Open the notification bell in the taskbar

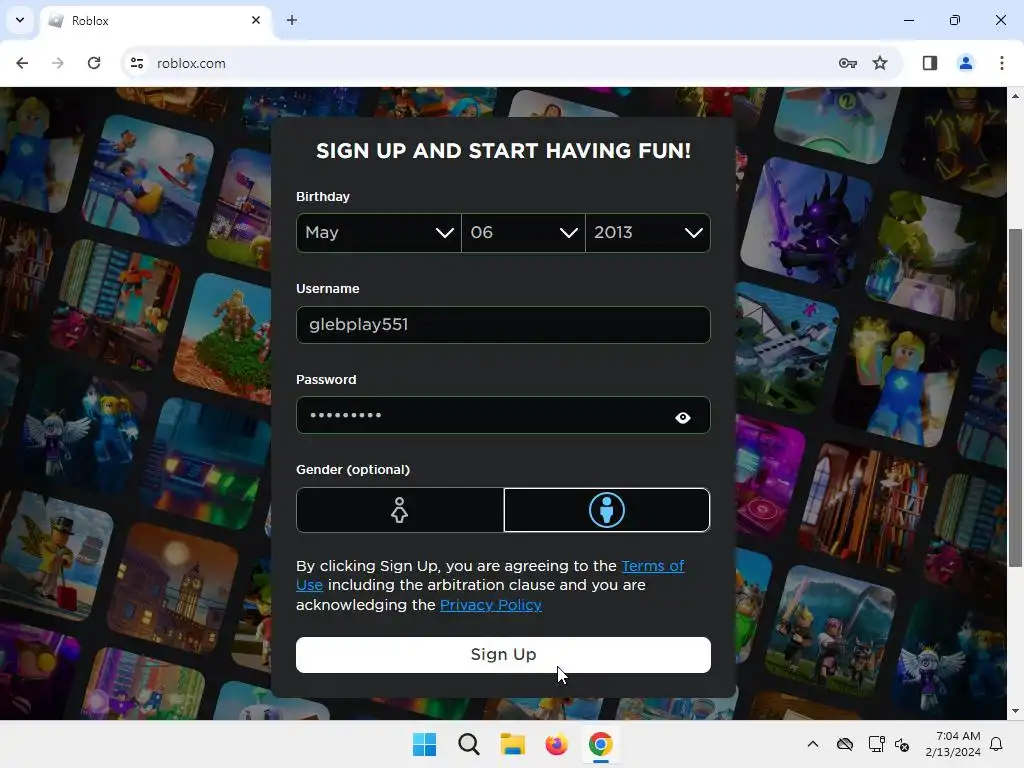[996, 744]
